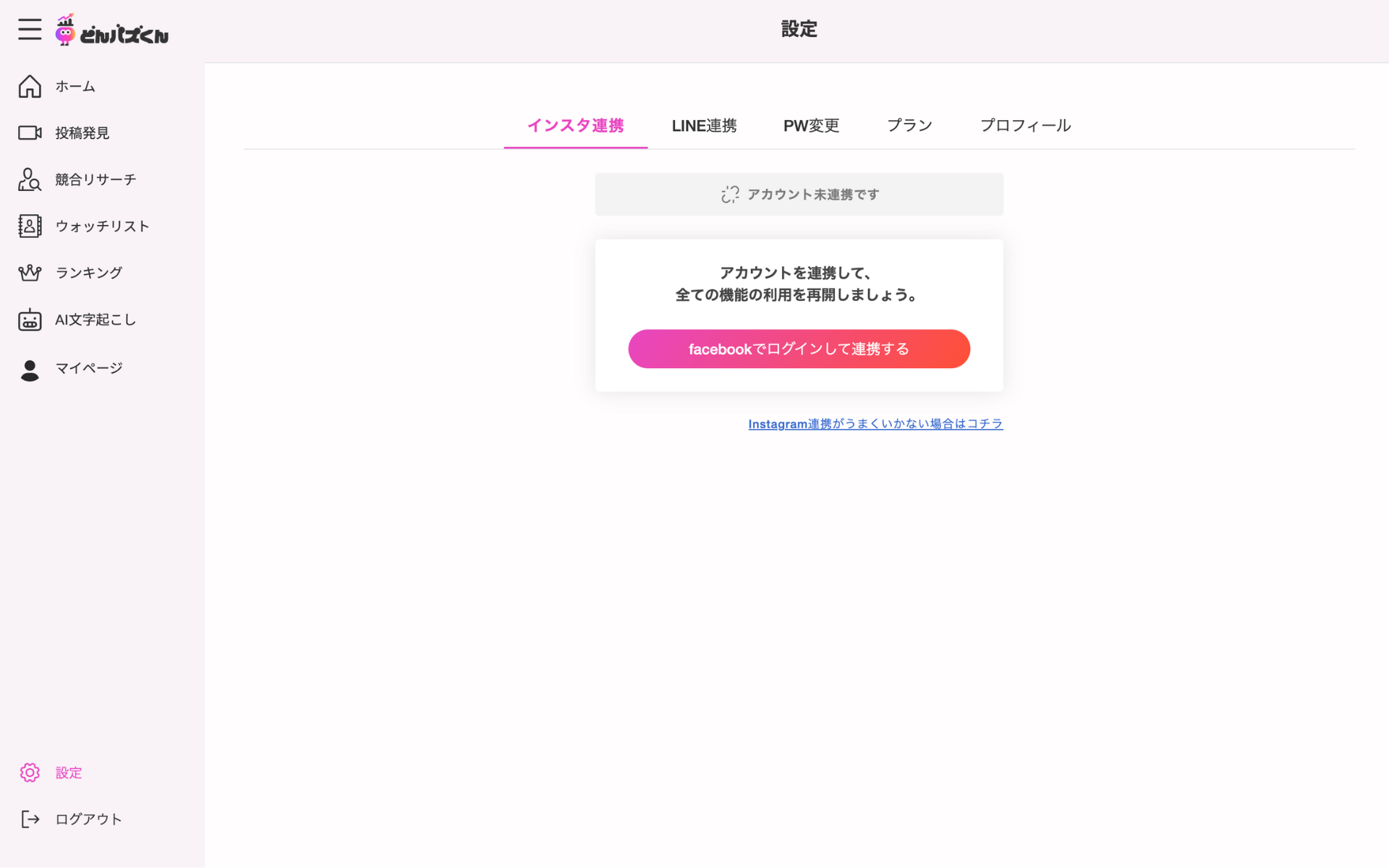Click the ウォッチリスト contact book icon
This screenshot has height=868, width=1389.
pos(30,226)
